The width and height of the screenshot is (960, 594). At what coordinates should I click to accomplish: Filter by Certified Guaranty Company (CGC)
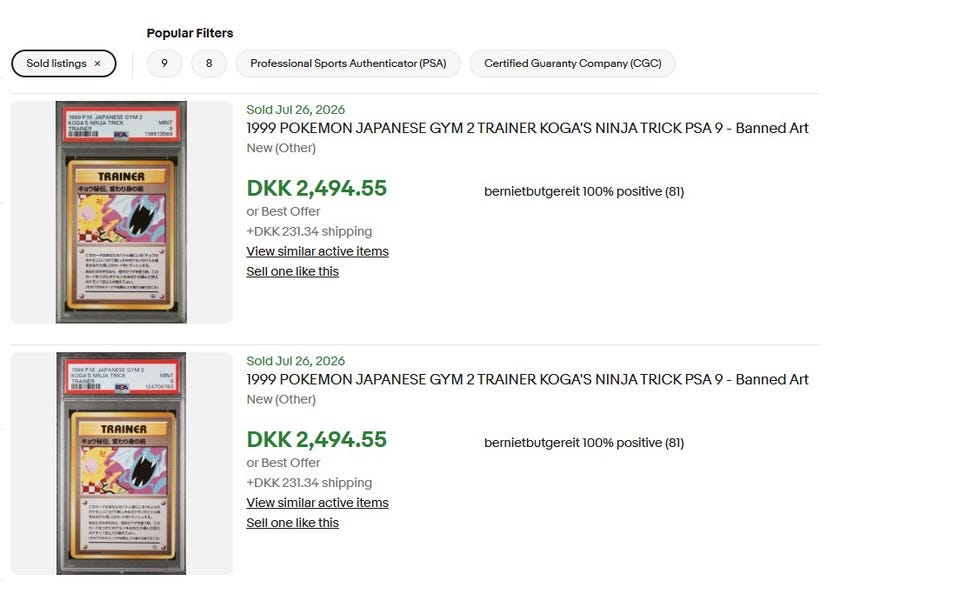coord(572,64)
